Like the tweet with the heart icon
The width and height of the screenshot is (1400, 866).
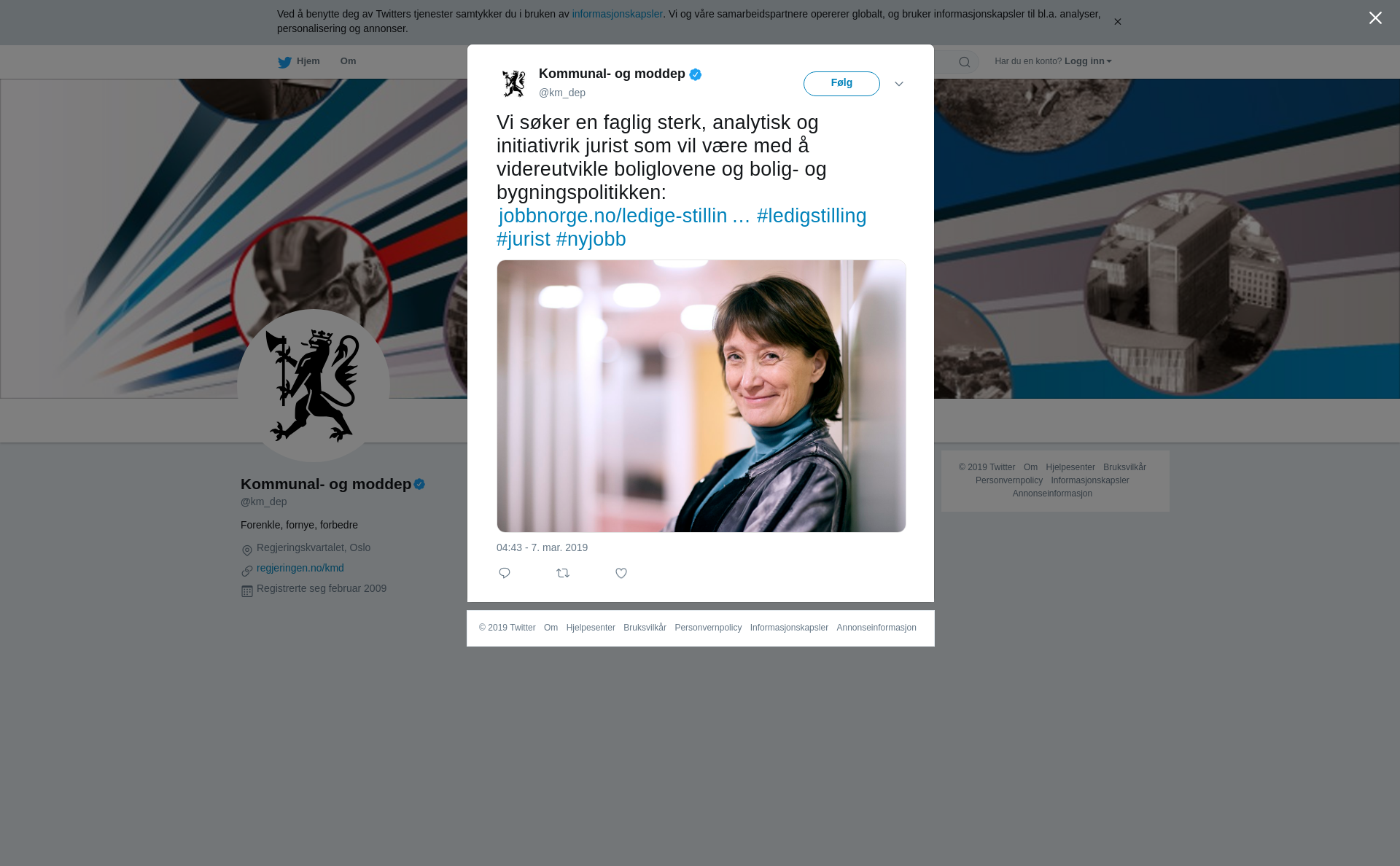(621, 573)
